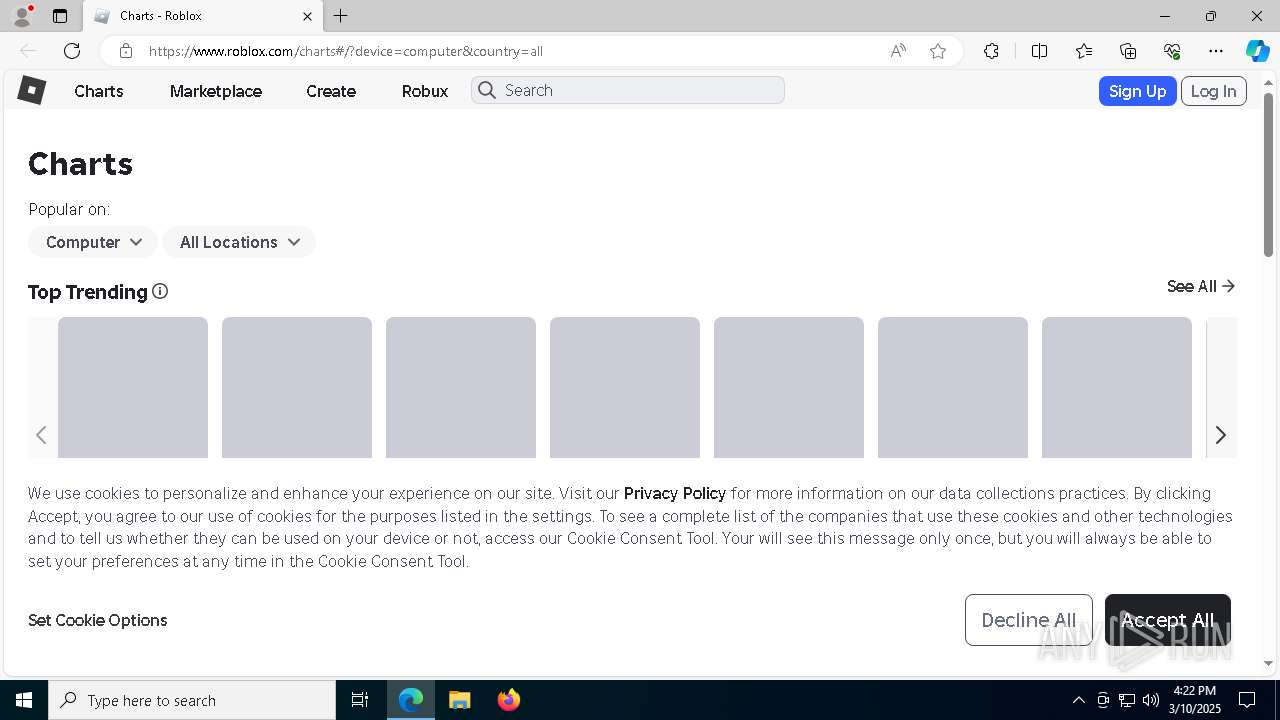Click the carousel previous arrow
The width and height of the screenshot is (1280, 720).
pos(41,435)
